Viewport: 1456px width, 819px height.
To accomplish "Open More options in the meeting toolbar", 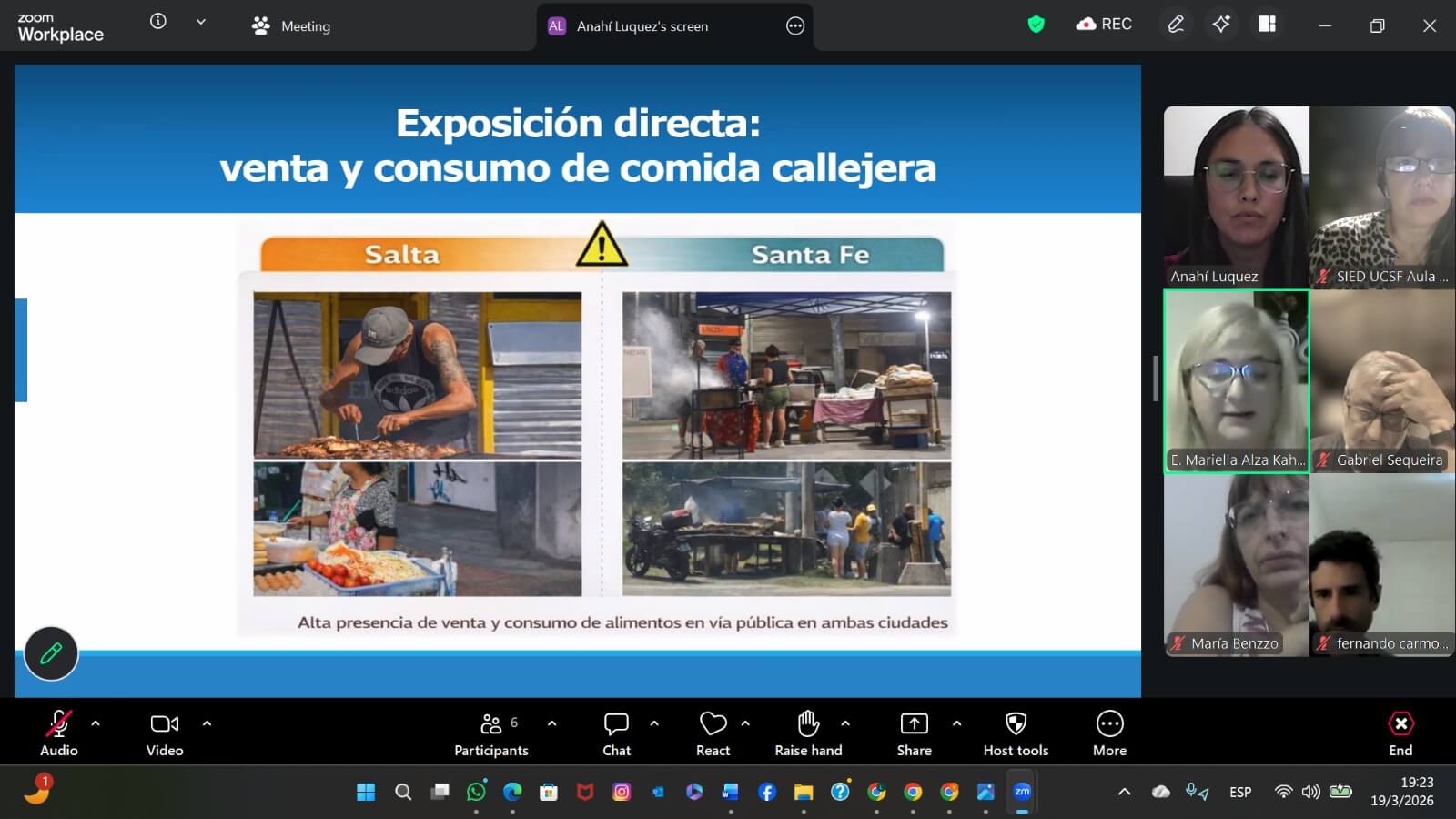I will pos(1109,733).
